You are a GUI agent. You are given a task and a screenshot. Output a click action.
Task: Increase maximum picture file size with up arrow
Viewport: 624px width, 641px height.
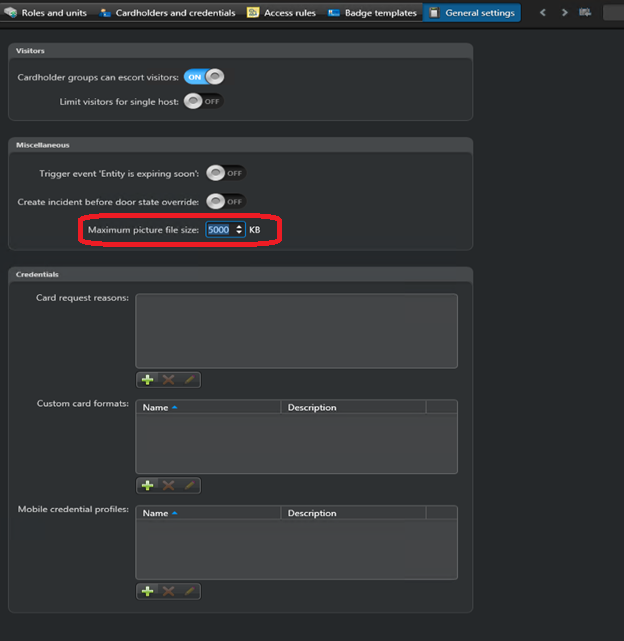[x=239, y=226]
